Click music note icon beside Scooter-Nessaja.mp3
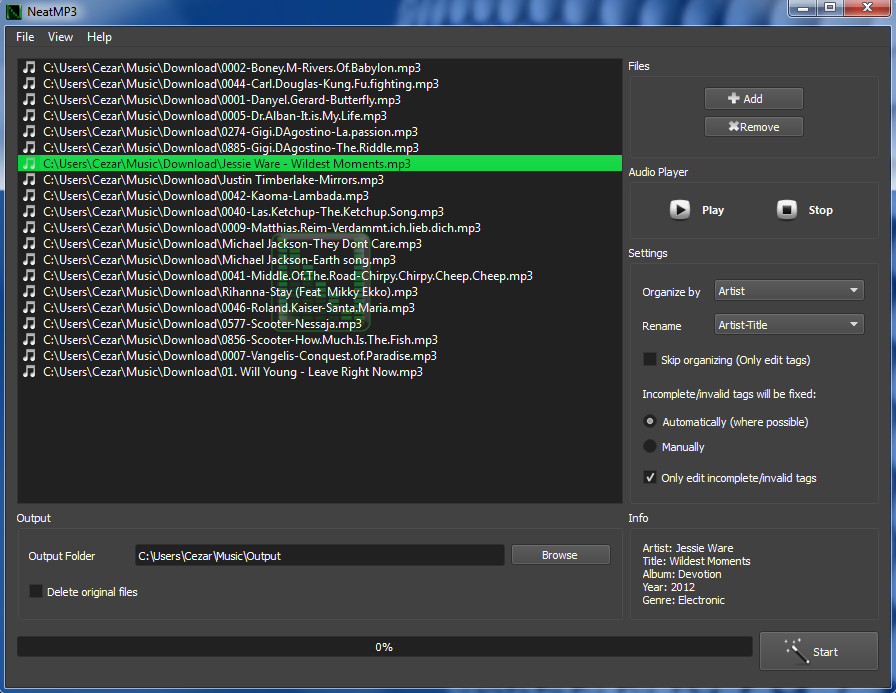This screenshot has width=896, height=693. click(x=29, y=323)
